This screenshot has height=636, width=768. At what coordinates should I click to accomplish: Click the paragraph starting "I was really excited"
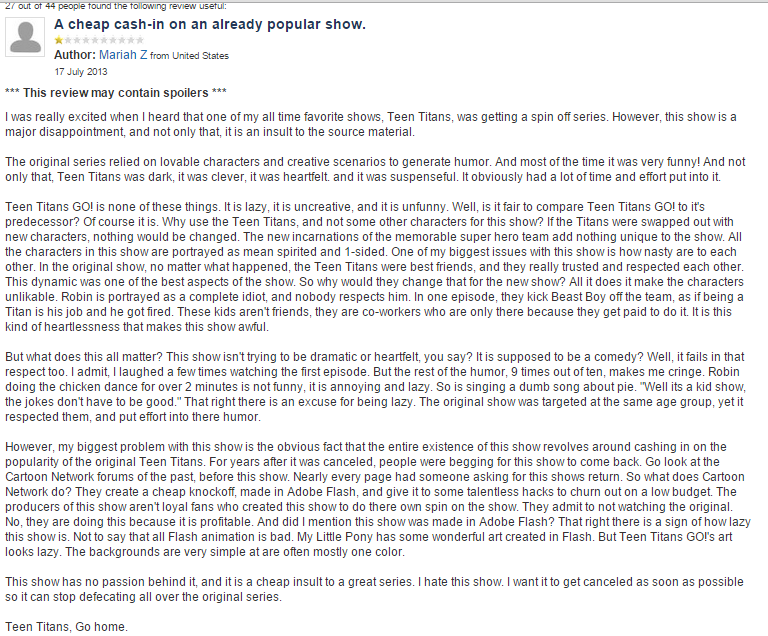pos(371,124)
